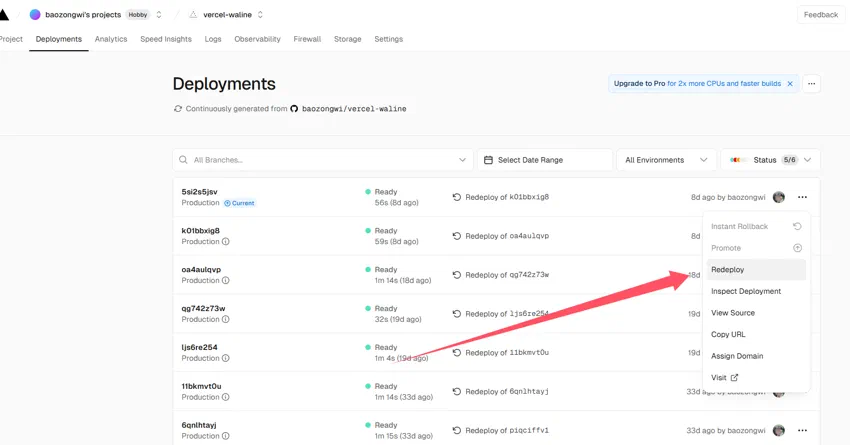Click redeploy icon beside Redeploy of k01bbxig8
Screen dimensions: 850x445
point(456,197)
